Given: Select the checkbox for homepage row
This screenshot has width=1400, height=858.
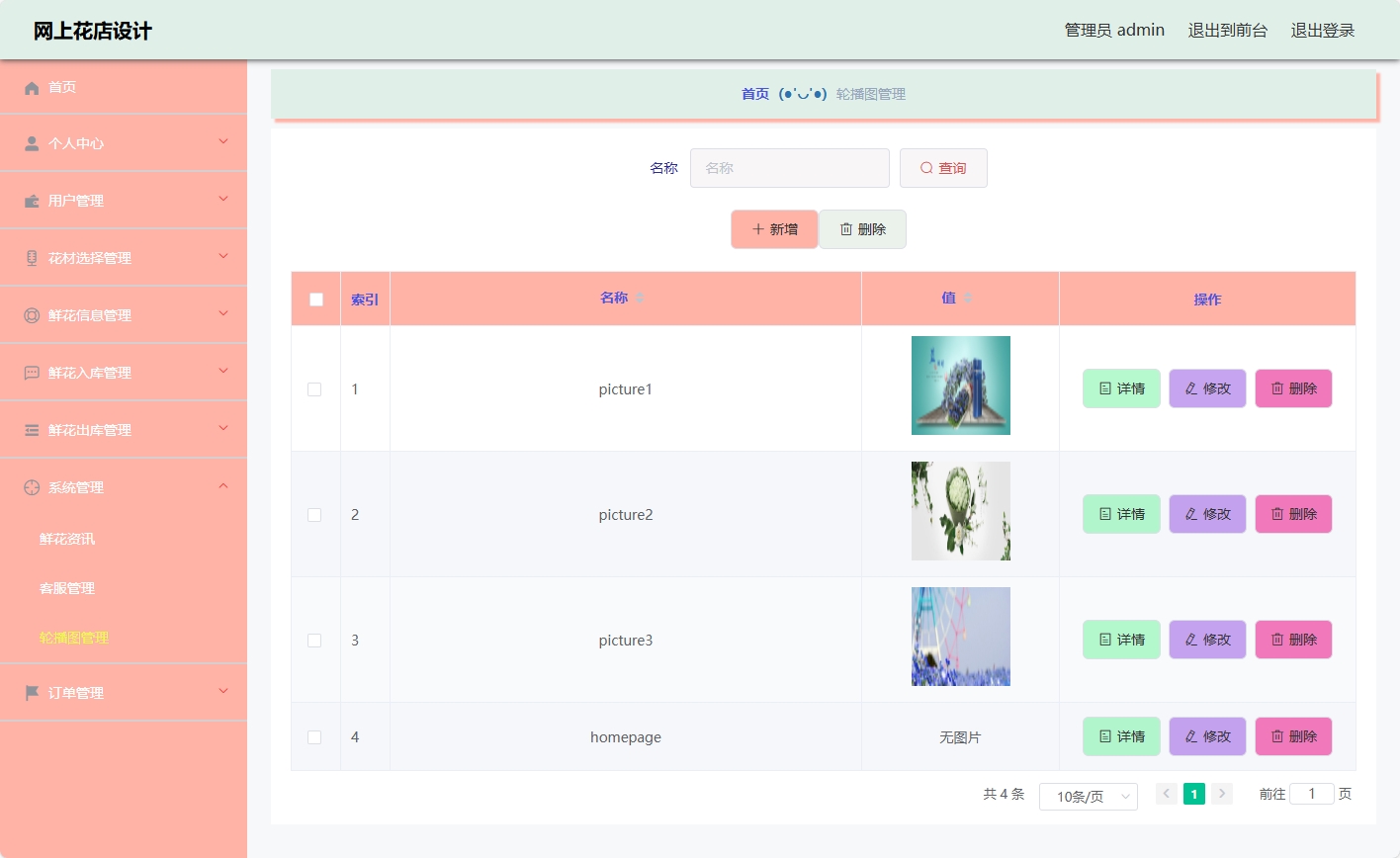Looking at the screenshot, I should pos(314,736).
